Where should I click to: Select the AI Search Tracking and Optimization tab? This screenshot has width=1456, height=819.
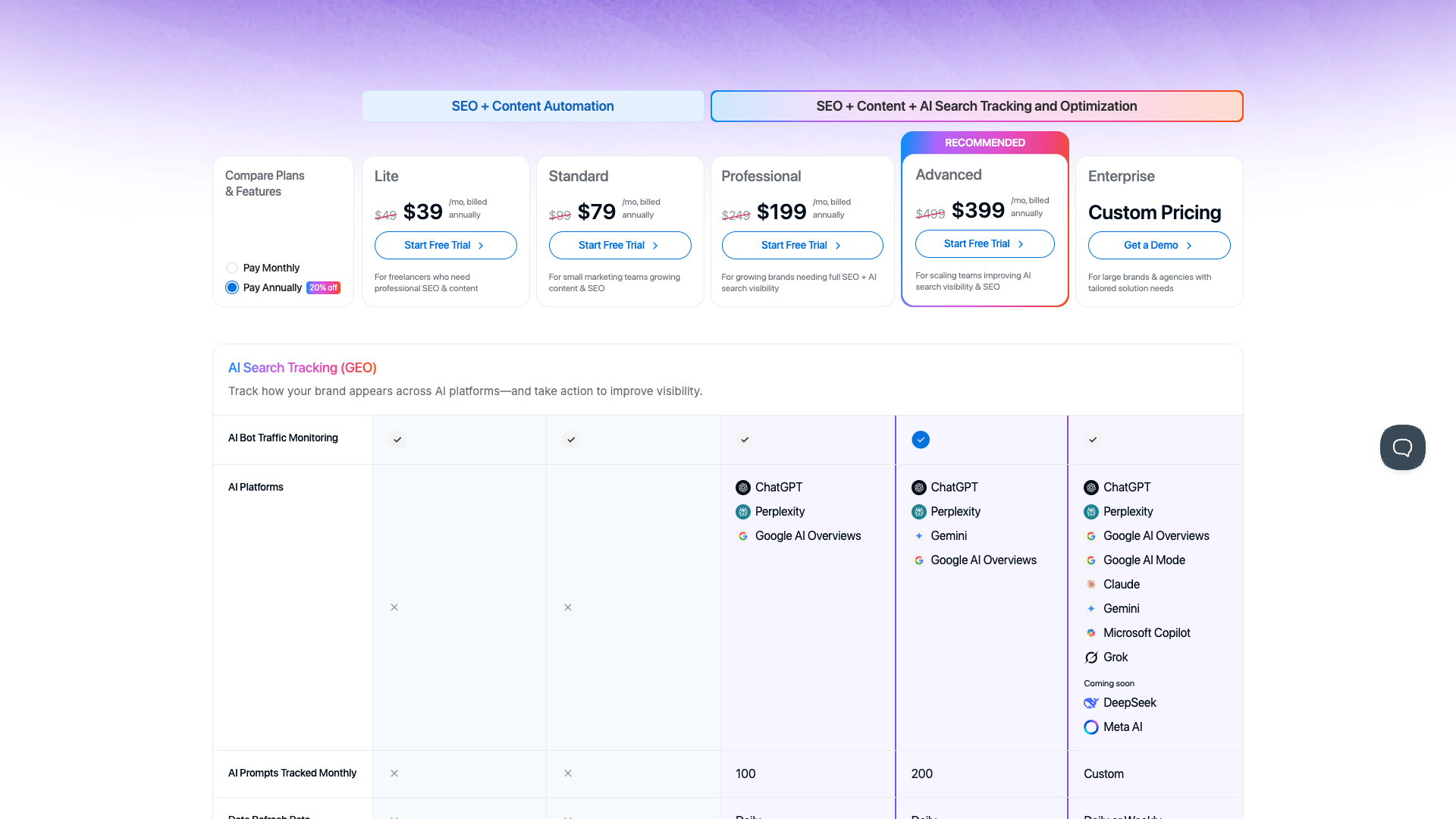(976, 106)
